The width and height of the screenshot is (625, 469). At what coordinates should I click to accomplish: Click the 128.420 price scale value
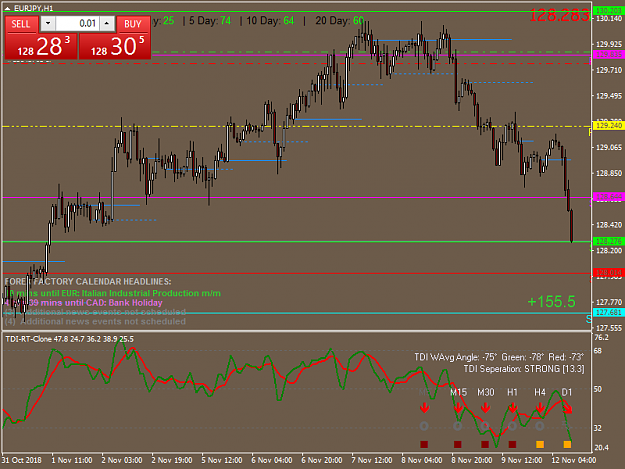tap(609, 225)
